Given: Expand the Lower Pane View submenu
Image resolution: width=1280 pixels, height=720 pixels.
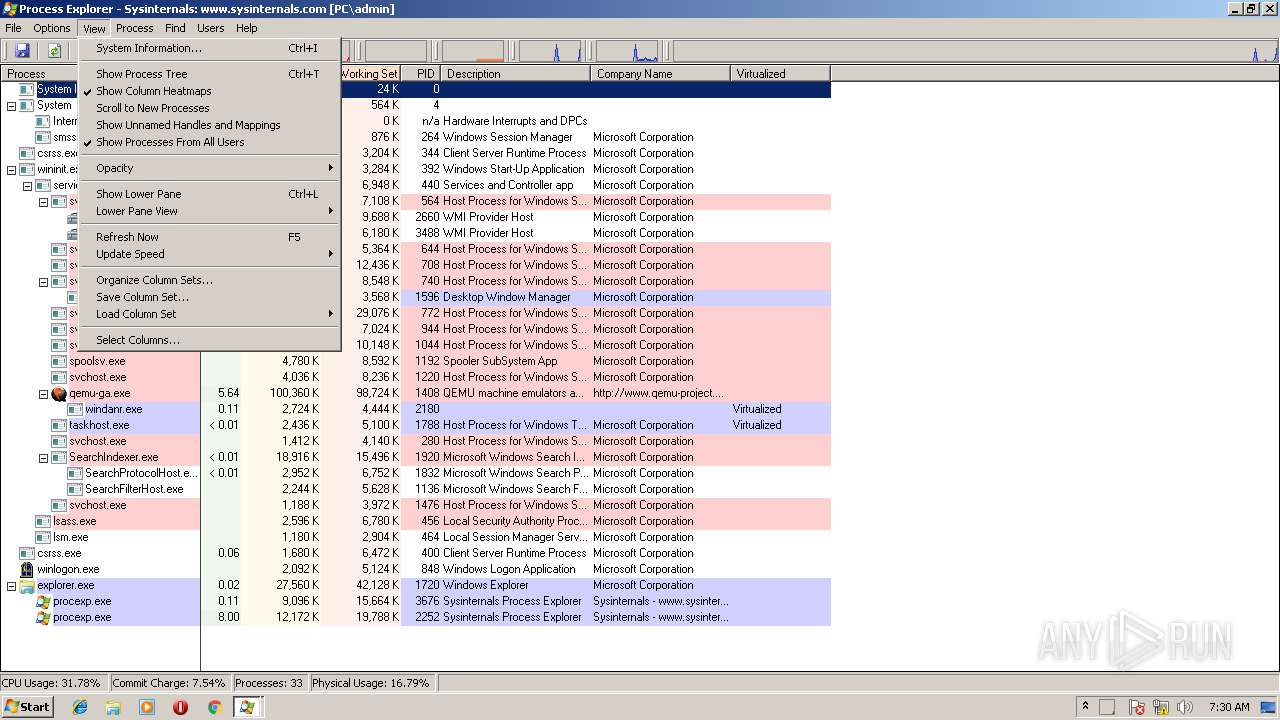Looking at the screenshot, I should coord(209,211).
